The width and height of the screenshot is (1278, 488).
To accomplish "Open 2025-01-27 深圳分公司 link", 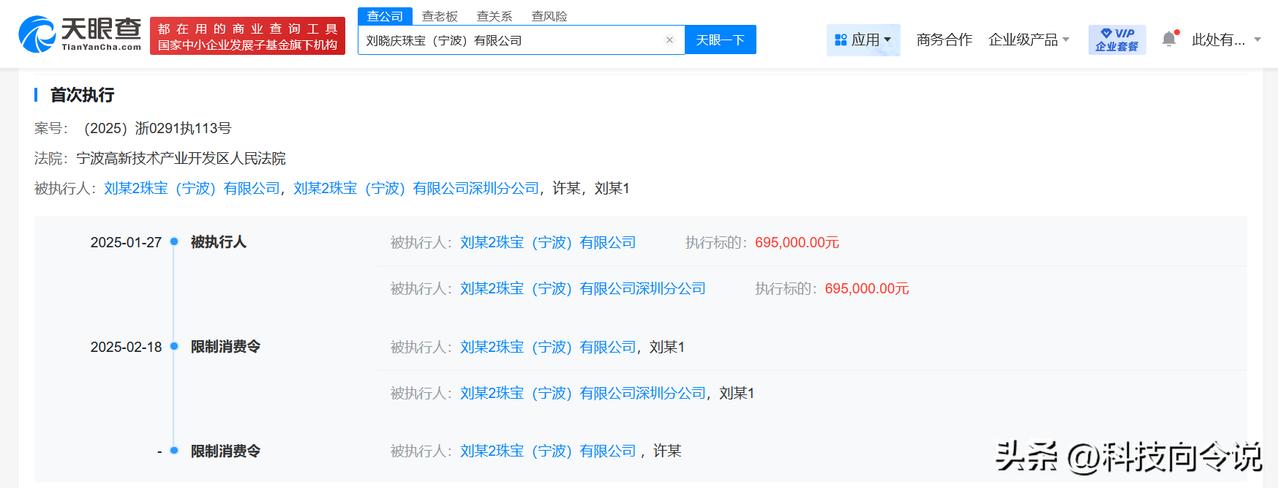I will (583, 288).
